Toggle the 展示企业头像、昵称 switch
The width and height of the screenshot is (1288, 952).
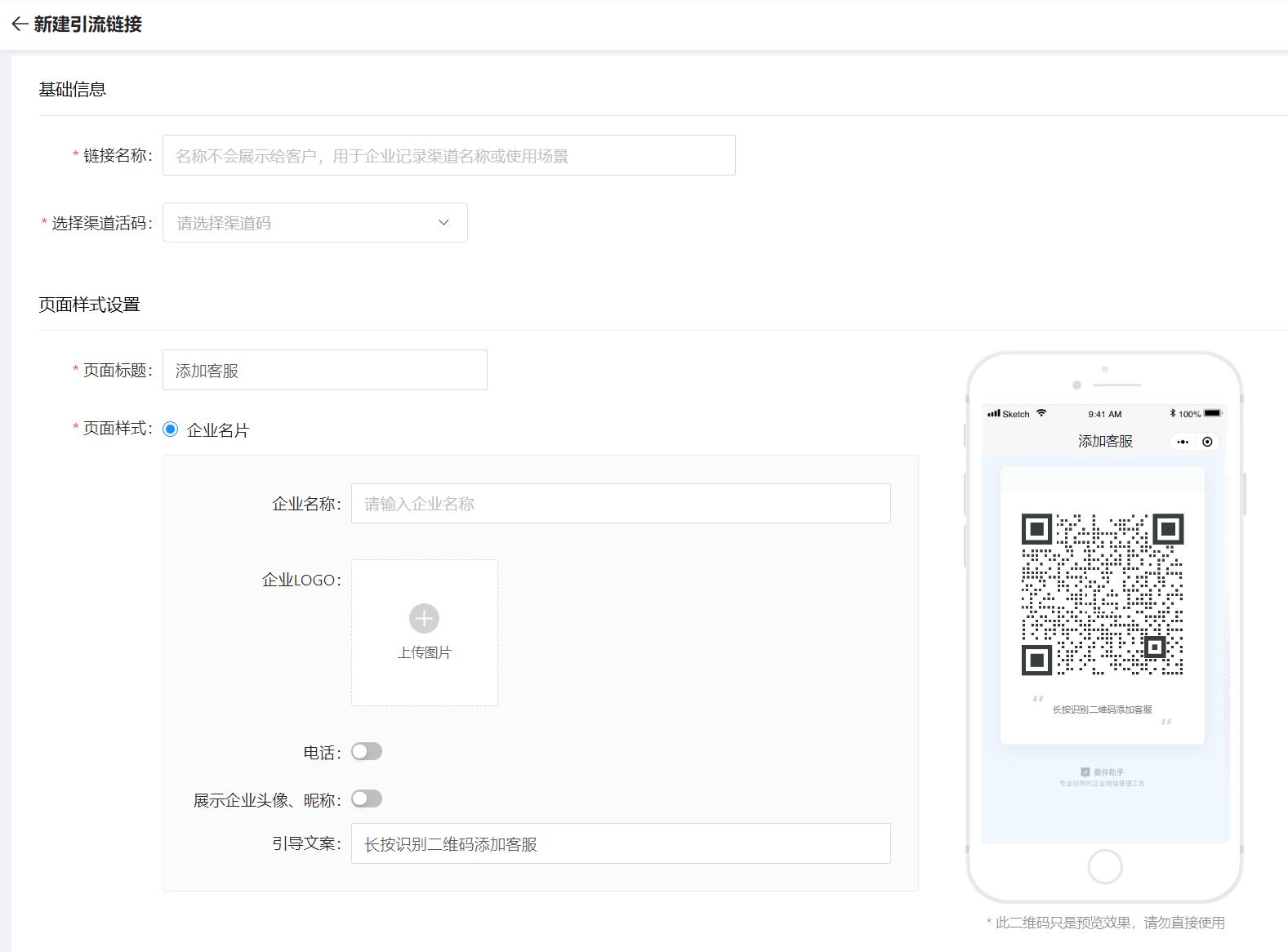point(367,799)
